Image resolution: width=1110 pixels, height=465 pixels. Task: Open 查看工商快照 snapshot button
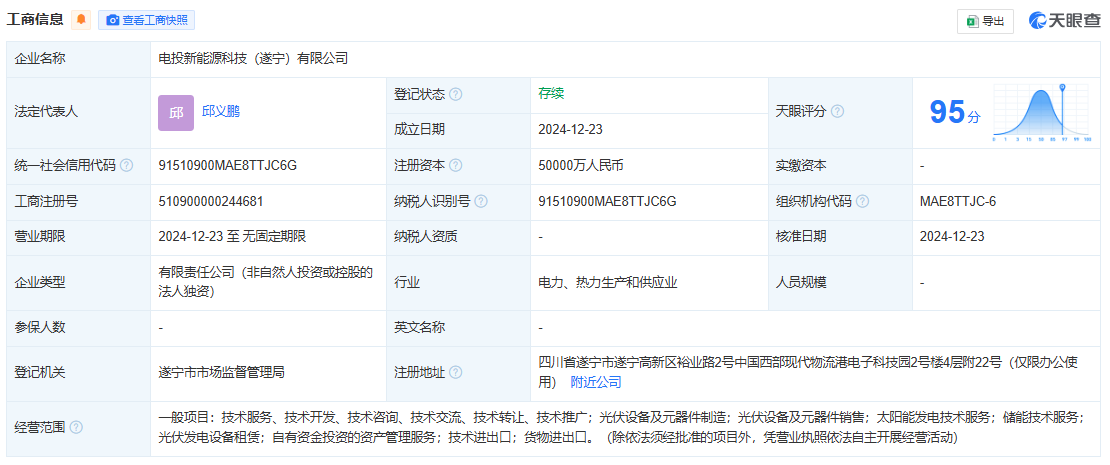tap(146, 20)
